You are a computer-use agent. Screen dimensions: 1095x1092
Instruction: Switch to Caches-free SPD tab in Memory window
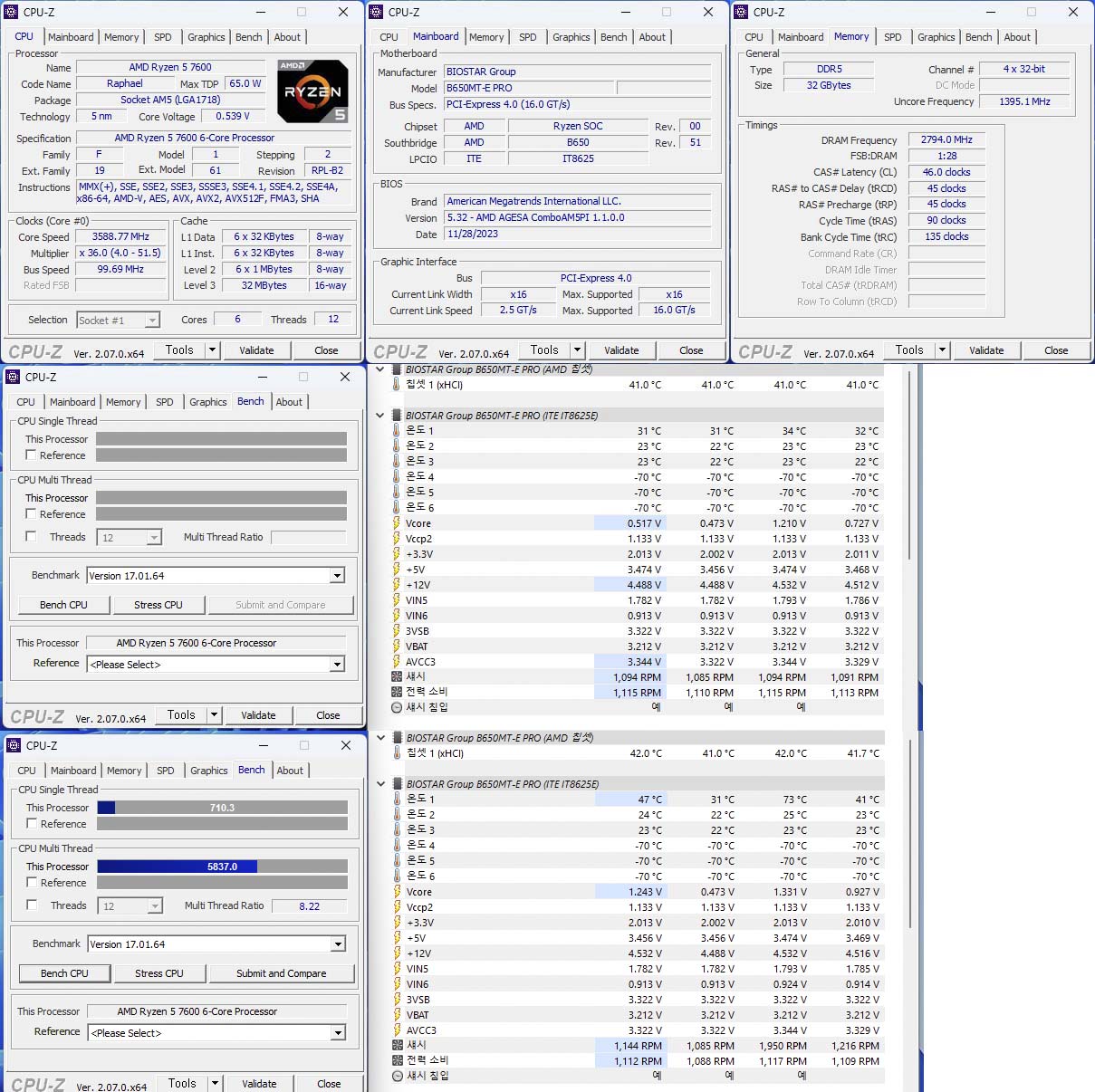coord(892,37)
